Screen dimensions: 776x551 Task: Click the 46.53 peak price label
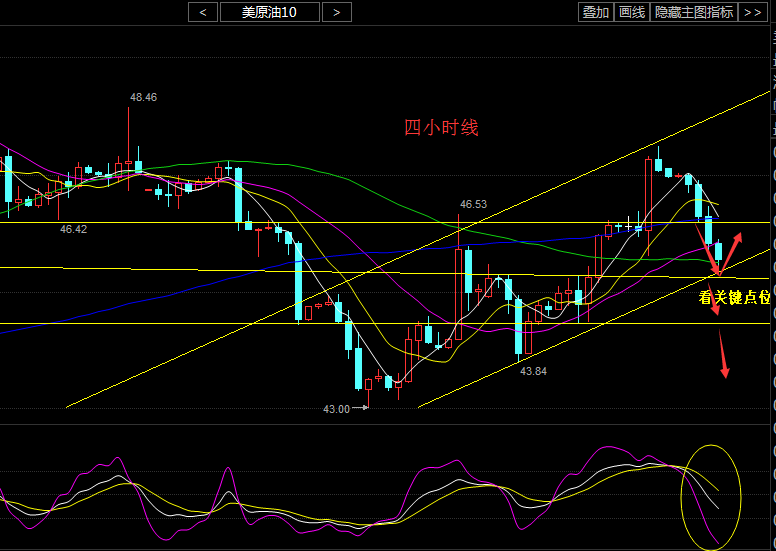473,204
